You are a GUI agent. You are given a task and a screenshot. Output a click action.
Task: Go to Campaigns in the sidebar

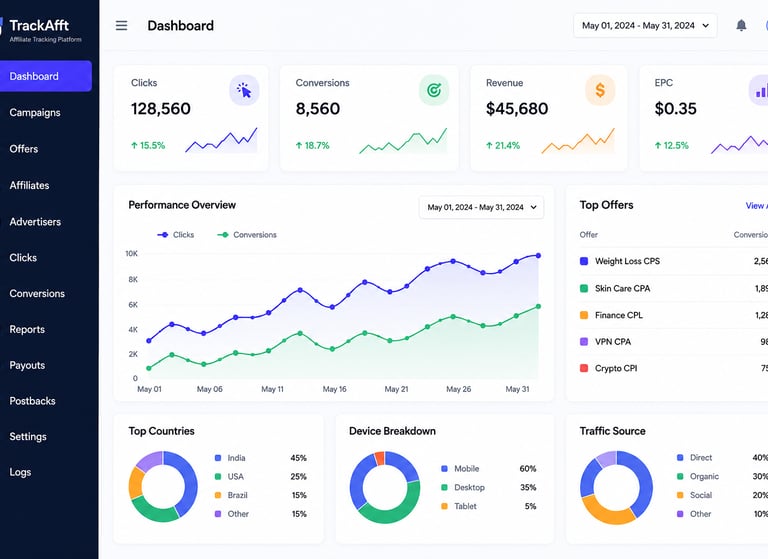point(35,113)
